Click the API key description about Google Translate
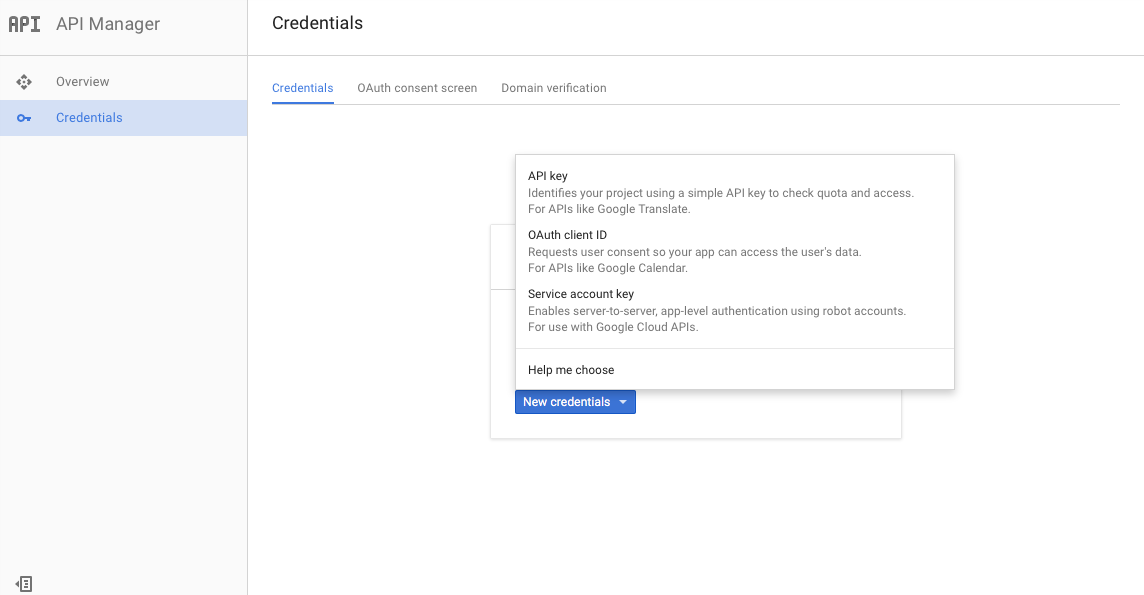This screenshot has height=595, width=1144. click(x=609, y=209)
